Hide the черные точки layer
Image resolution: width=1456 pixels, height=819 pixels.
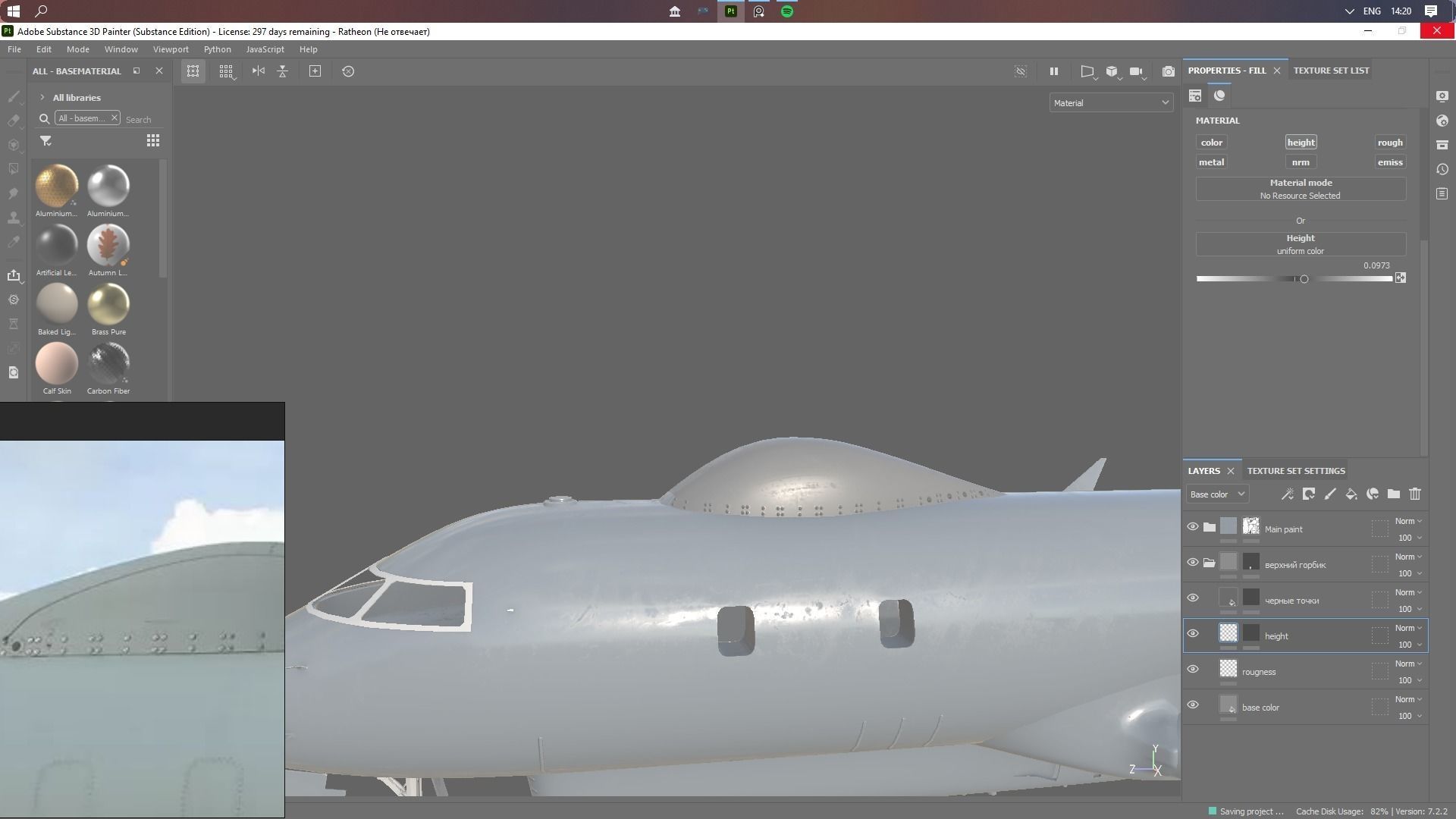1193,598
